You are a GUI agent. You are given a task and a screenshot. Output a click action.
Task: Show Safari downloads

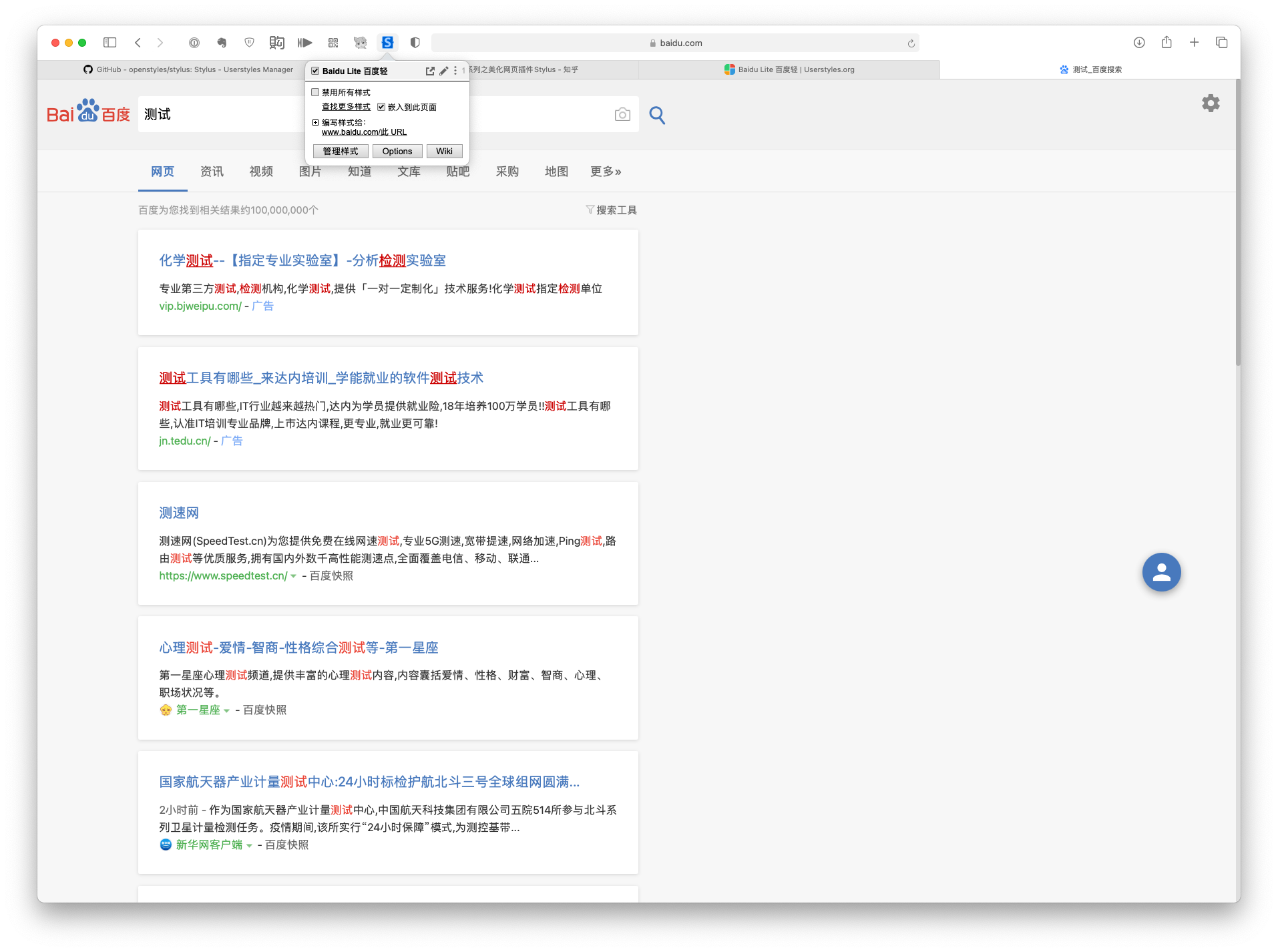[1139, 43]
